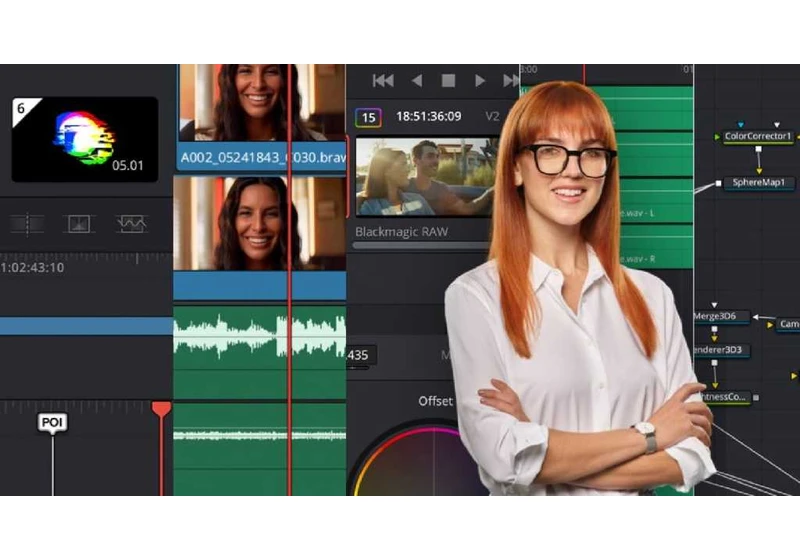Click the Offset label

(435, 401)
